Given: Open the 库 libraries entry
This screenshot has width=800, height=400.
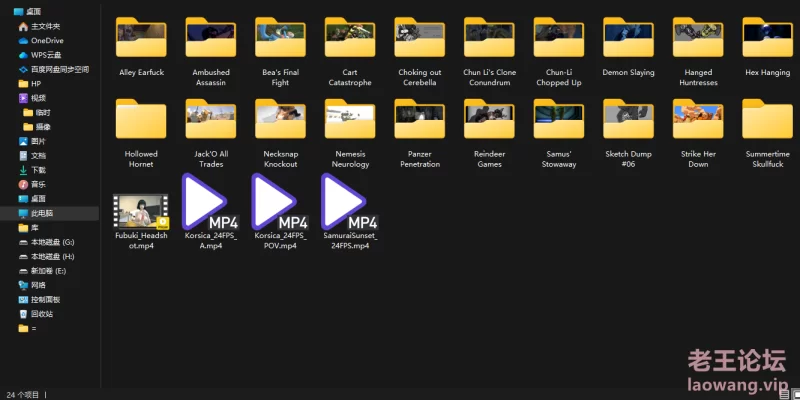Looking at the screenshot, I should pos(35,227).
